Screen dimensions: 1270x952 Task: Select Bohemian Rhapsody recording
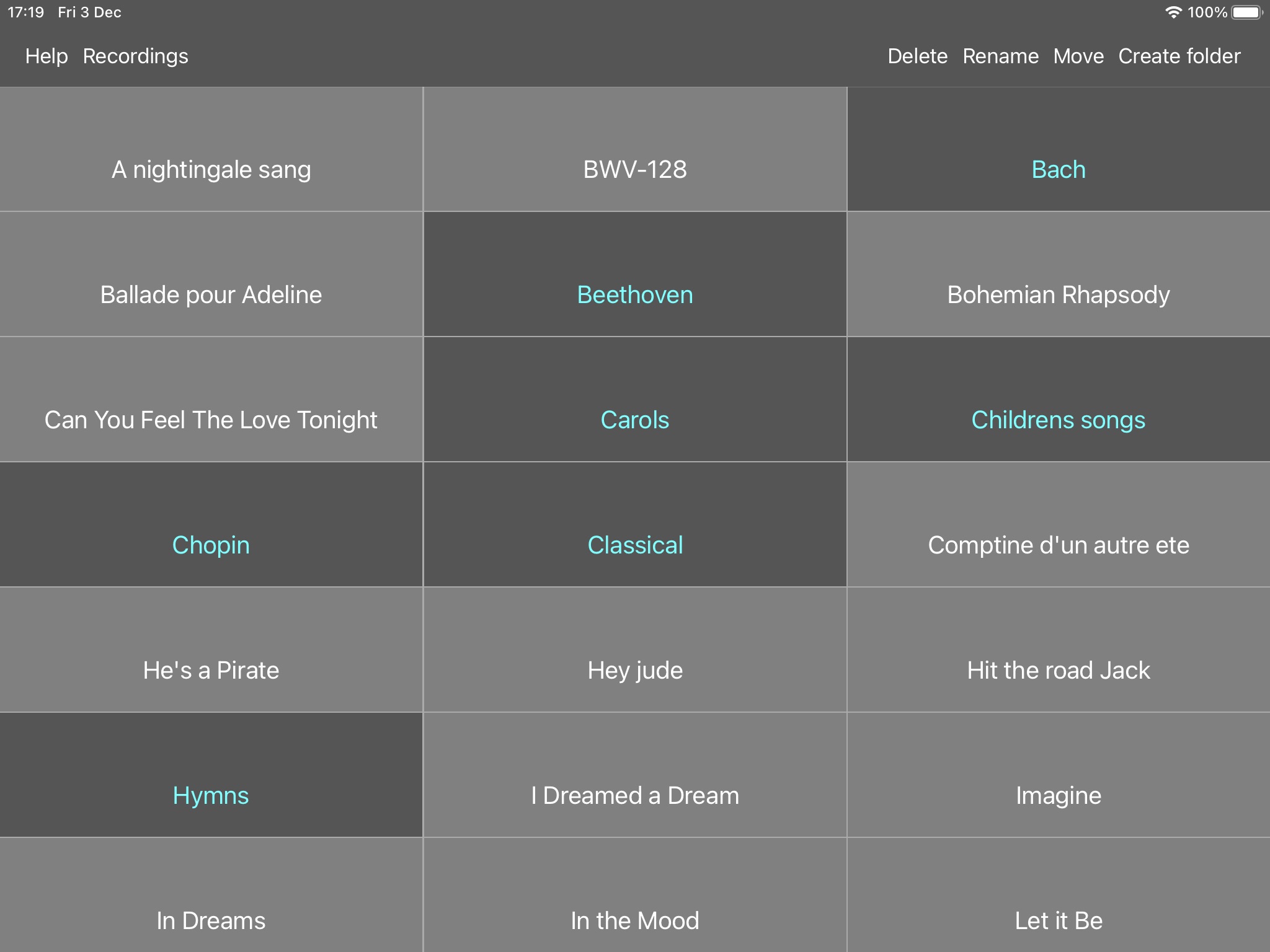click(x=1058, y=293)
